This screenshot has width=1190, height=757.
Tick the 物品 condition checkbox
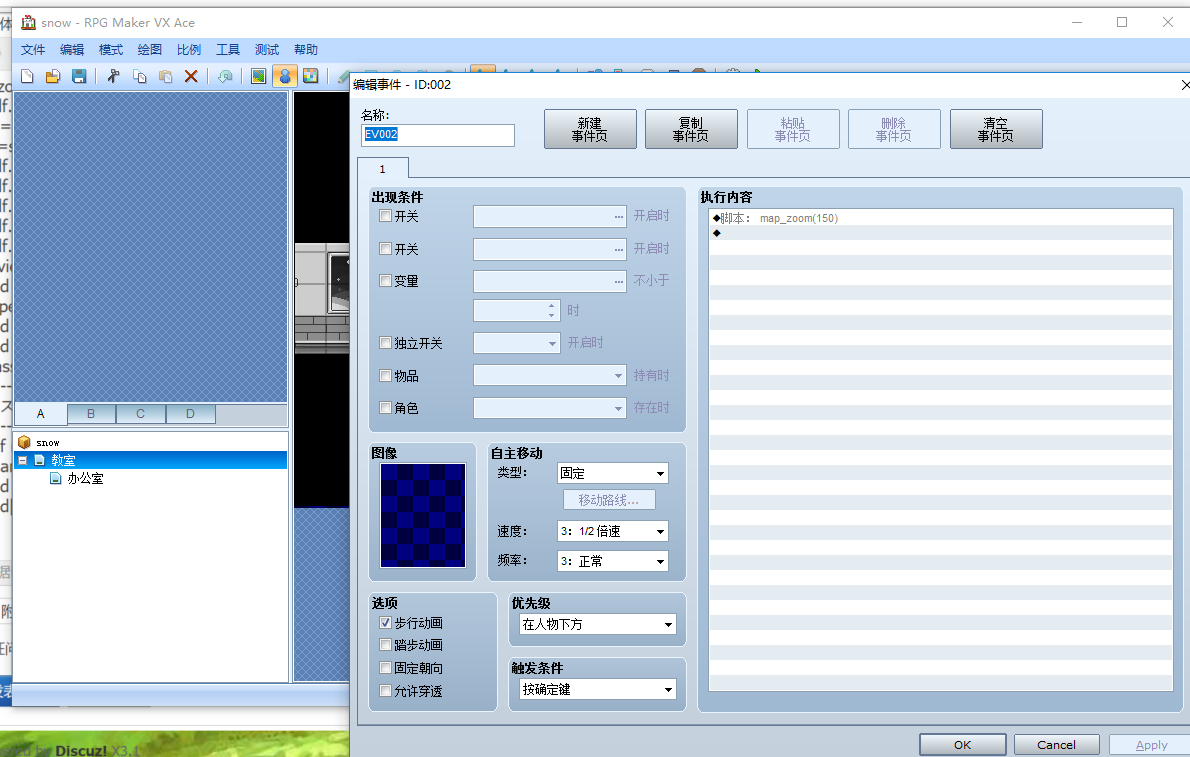point(386,376)
